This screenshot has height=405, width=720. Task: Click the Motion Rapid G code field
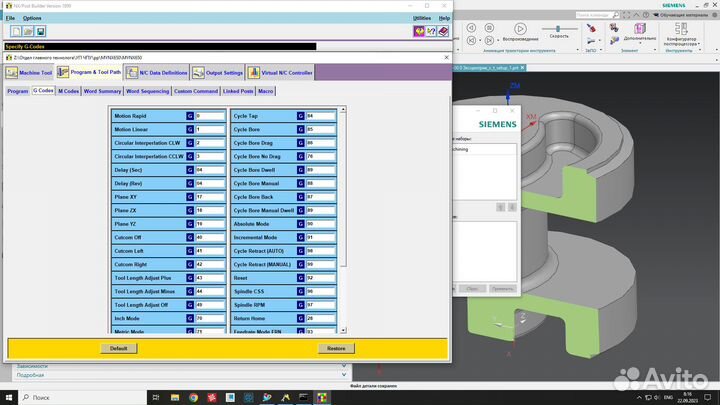point(211,116)
